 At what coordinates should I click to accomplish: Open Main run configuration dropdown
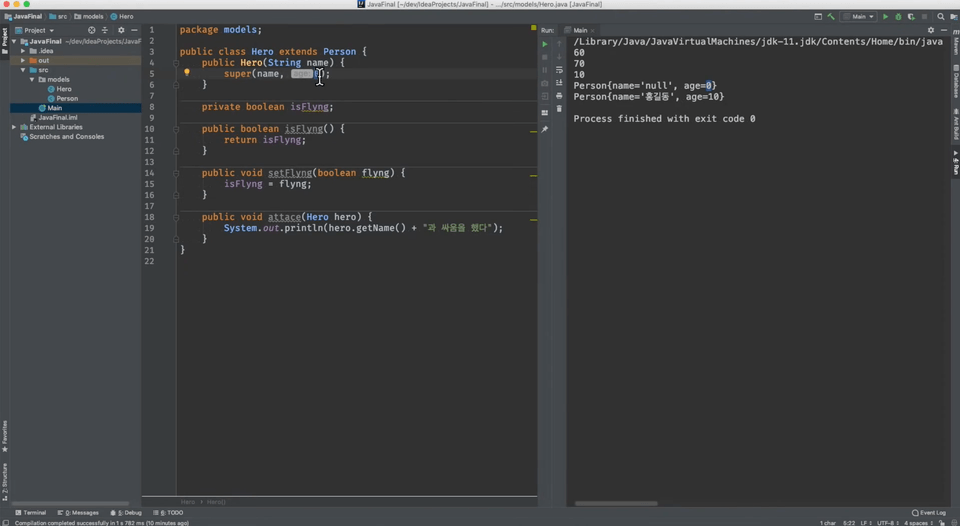[859, 17]
